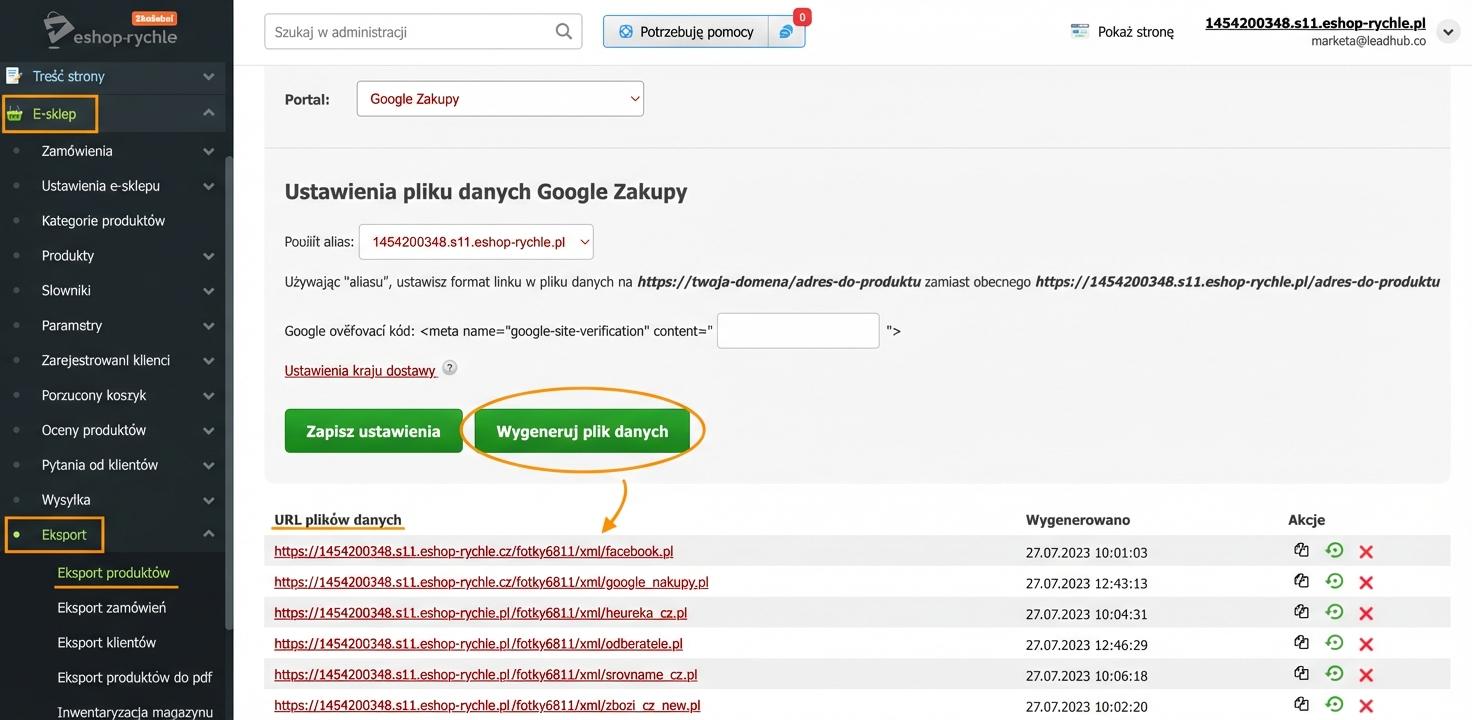Open Kategorie produktów in sidebar

pos(103,220)
